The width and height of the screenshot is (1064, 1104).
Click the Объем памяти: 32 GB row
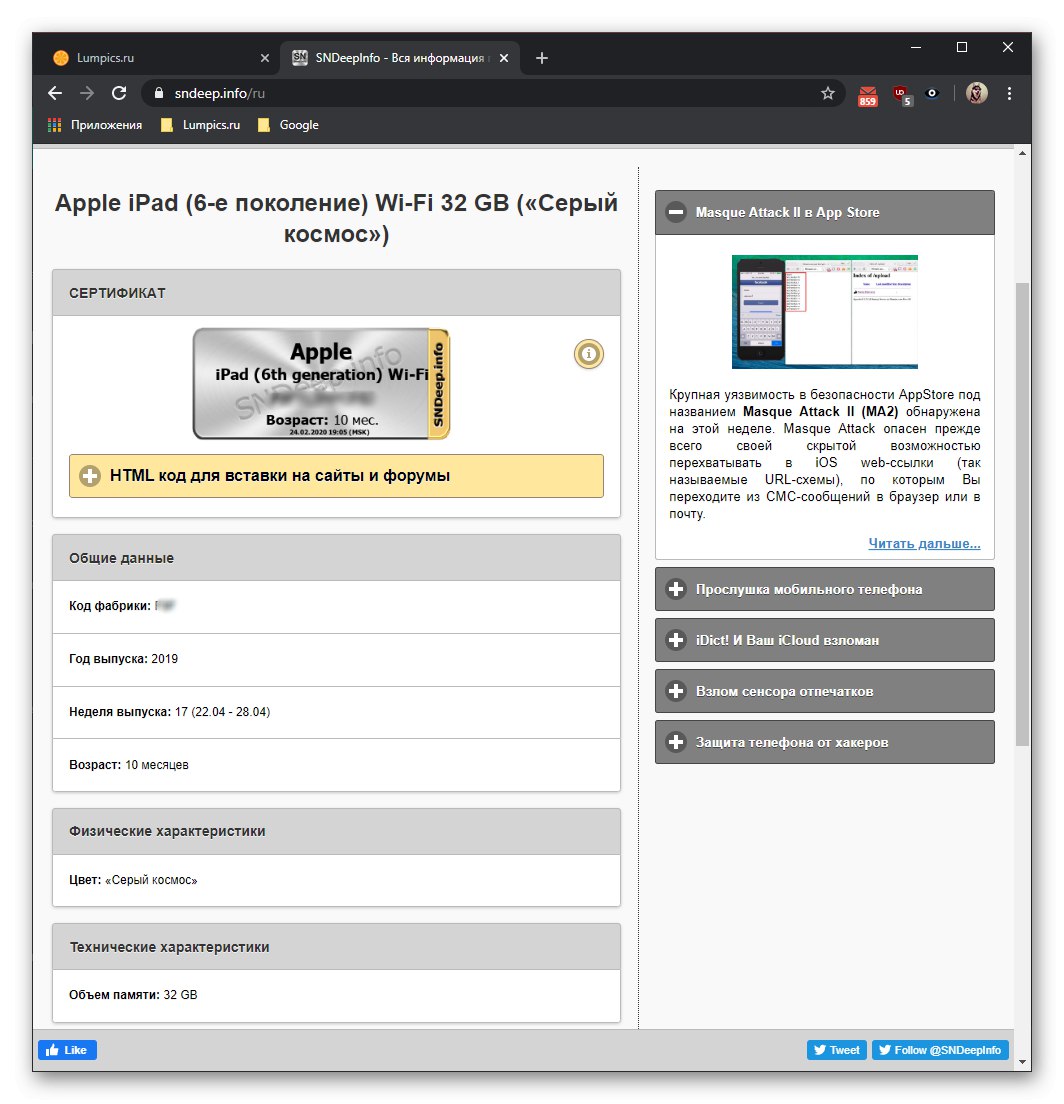tap(336, 996)
